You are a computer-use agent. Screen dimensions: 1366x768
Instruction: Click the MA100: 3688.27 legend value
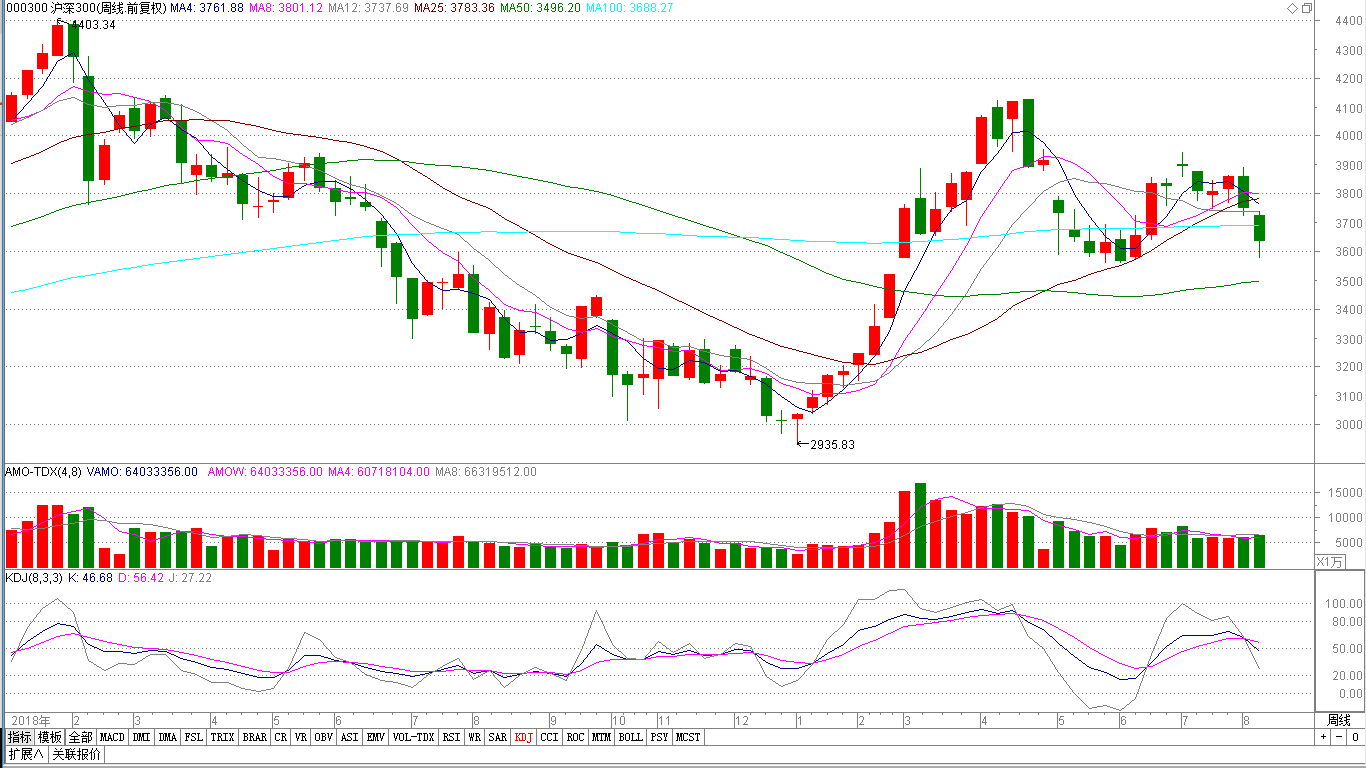click(630, 8)
